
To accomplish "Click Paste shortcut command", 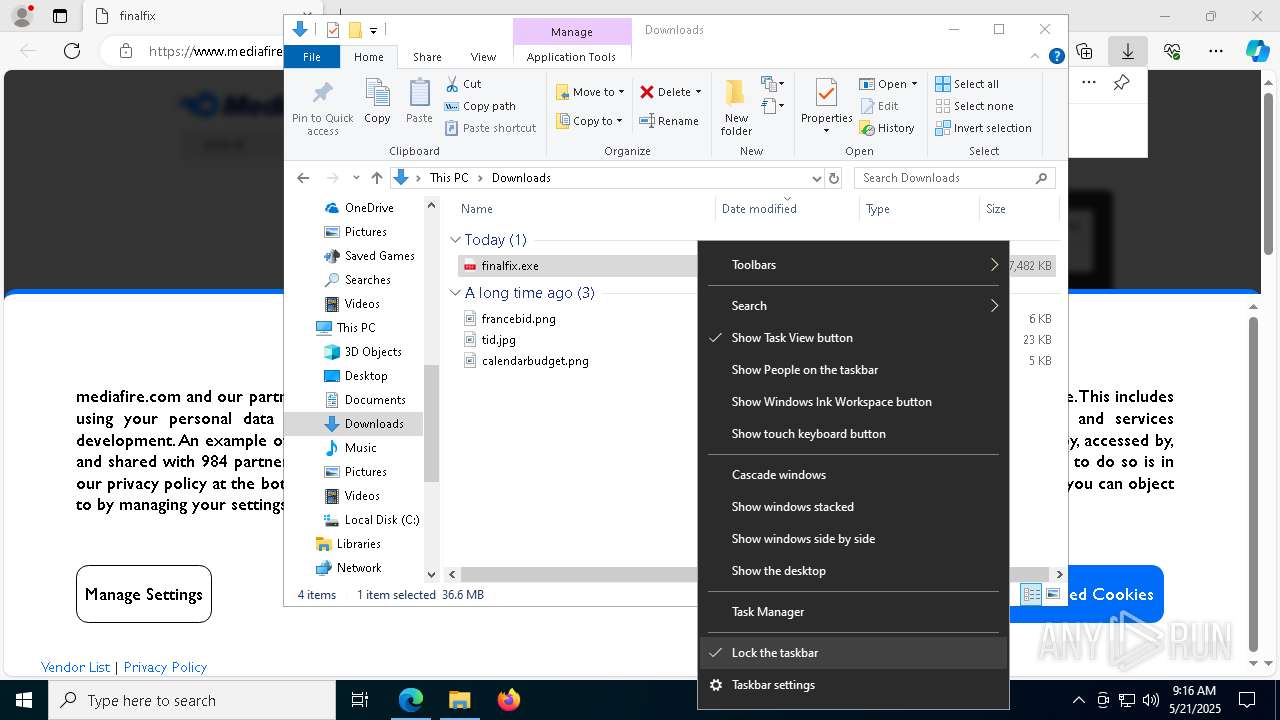I will tap(490, 128).
